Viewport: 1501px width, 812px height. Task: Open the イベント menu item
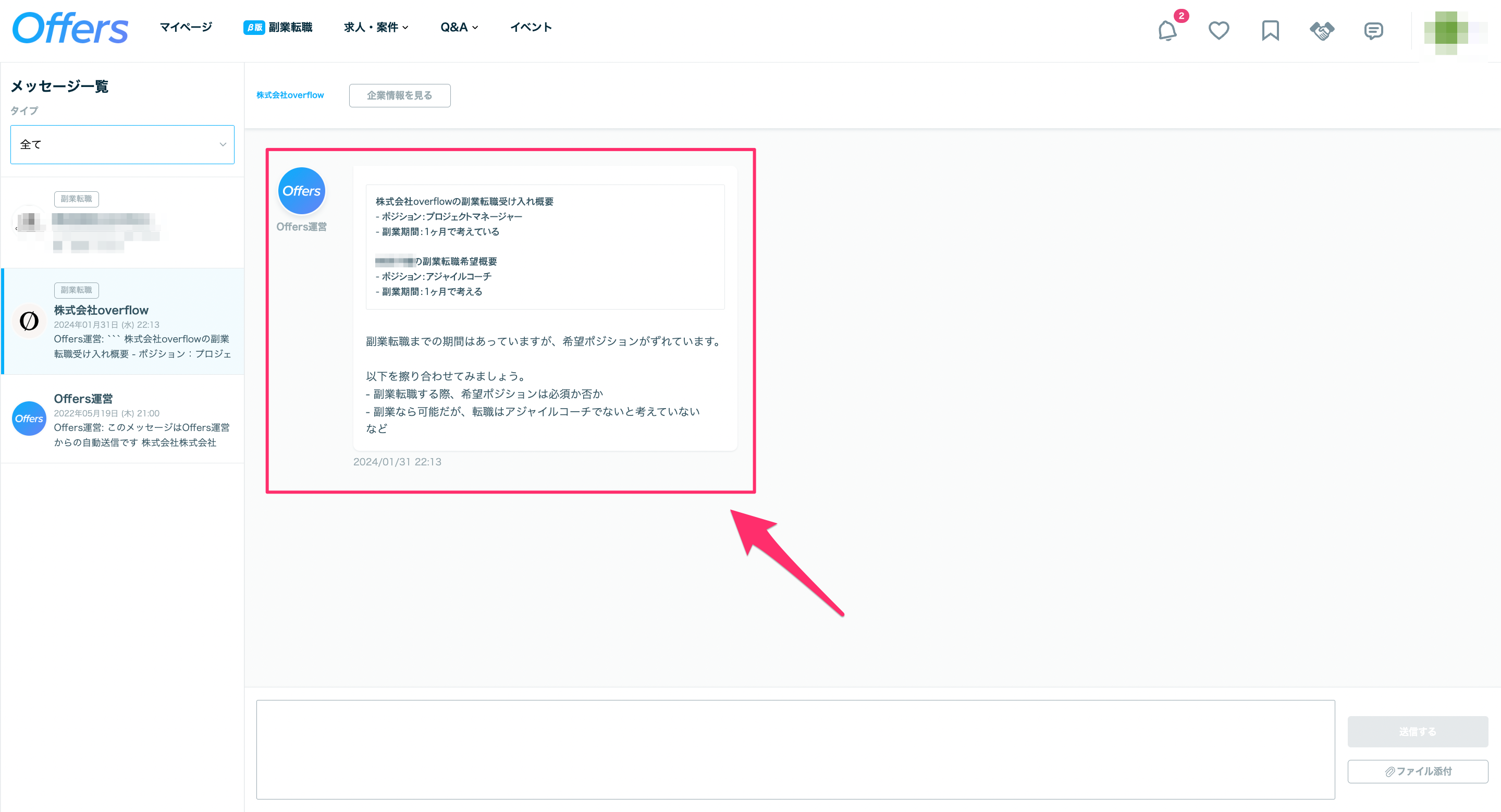(x=531, y=28)
